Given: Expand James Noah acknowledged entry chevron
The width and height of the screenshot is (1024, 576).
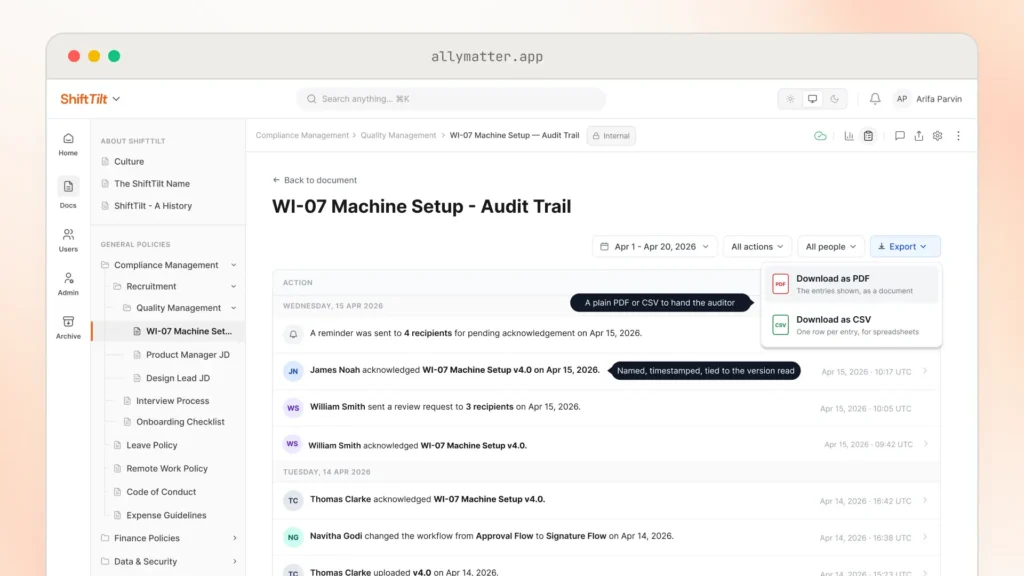Looking at the screenshot, I should click(x=925, y=371).
